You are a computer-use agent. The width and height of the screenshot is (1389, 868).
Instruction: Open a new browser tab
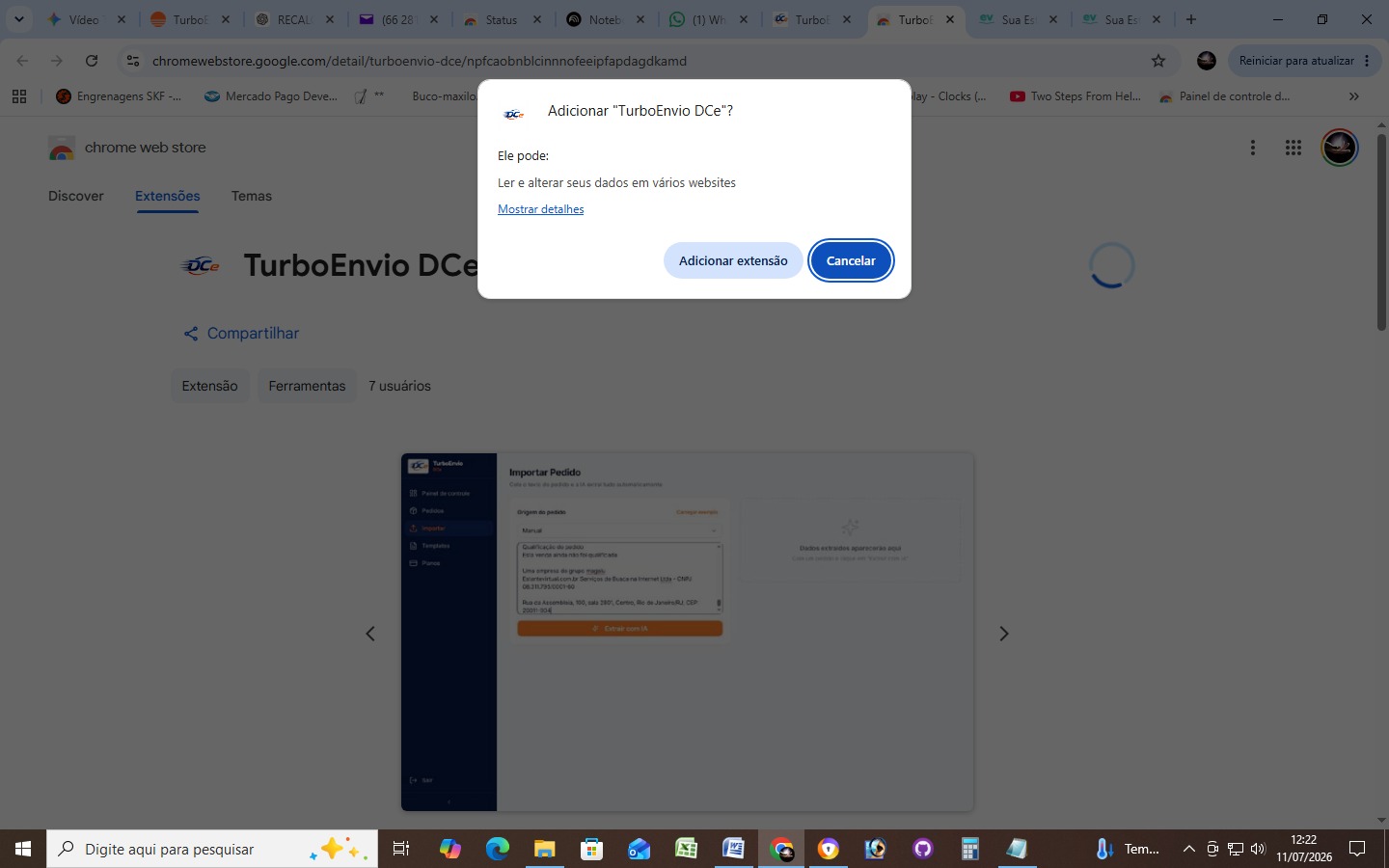click(x=1191, y=19)
